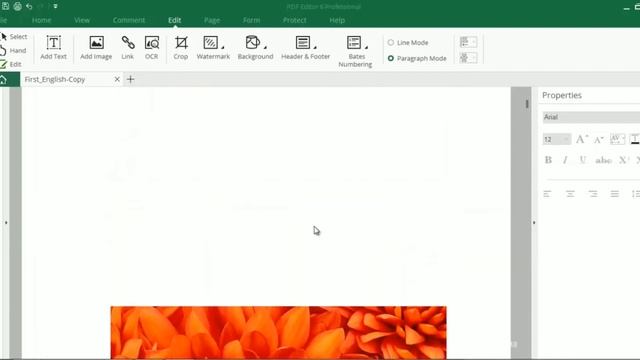Pick the text color swatch
The width and height of the screenshot is (640, 360).
pyautogui.click(x=635, y=139)
